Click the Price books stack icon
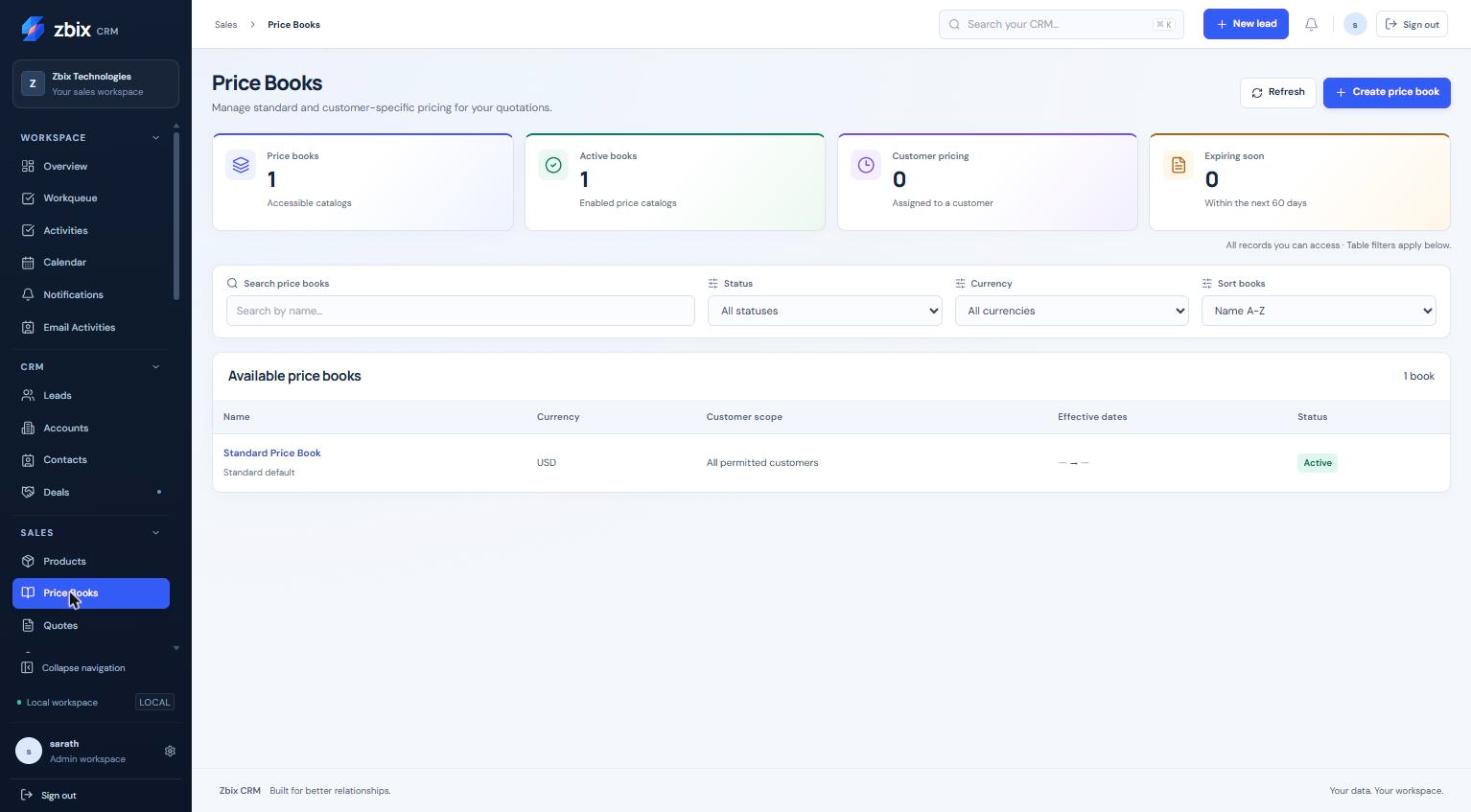 [241, 165]
